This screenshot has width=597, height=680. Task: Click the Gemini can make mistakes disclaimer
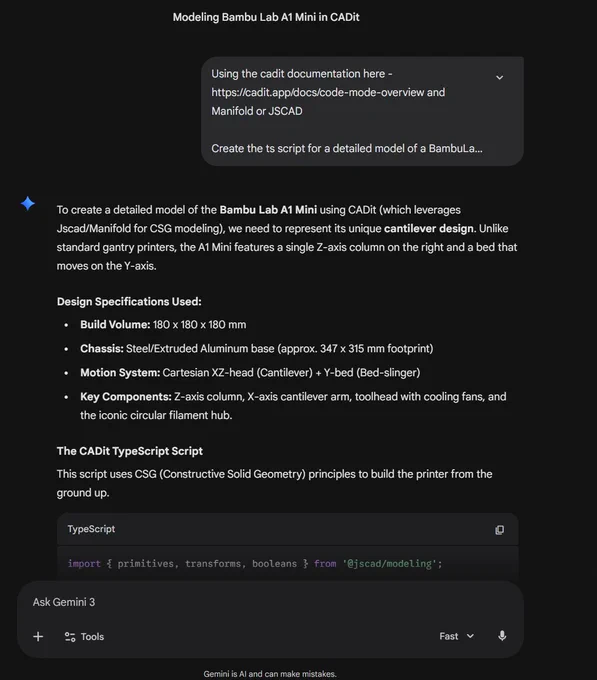tap(270, 674)
